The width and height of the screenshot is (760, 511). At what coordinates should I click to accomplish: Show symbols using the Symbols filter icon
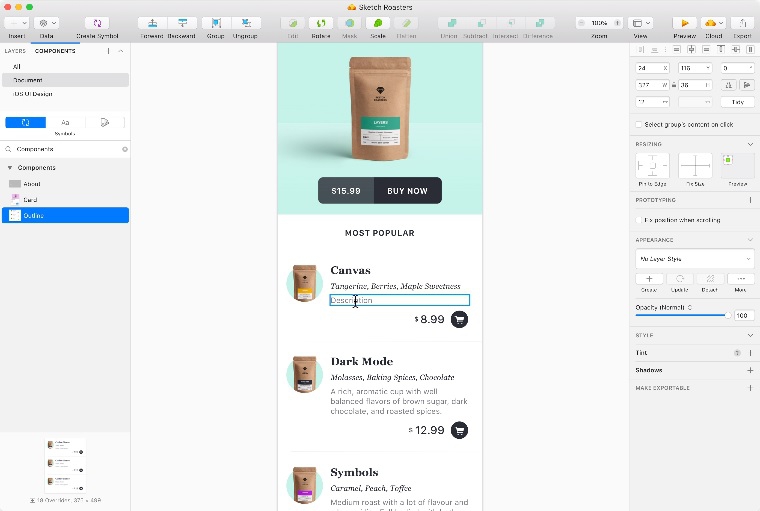26,123
